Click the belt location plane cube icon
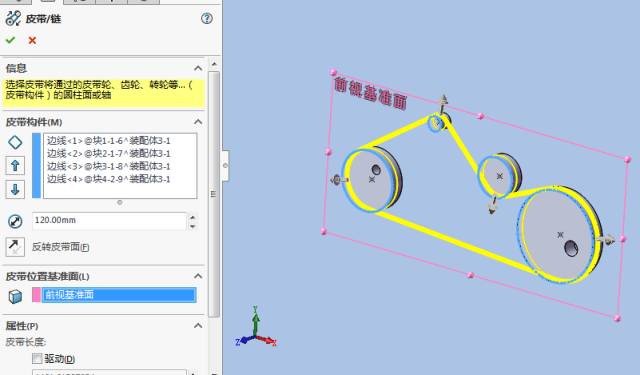Screen dimensions: 640x375 pyautogui.click(x=15, y=296)
